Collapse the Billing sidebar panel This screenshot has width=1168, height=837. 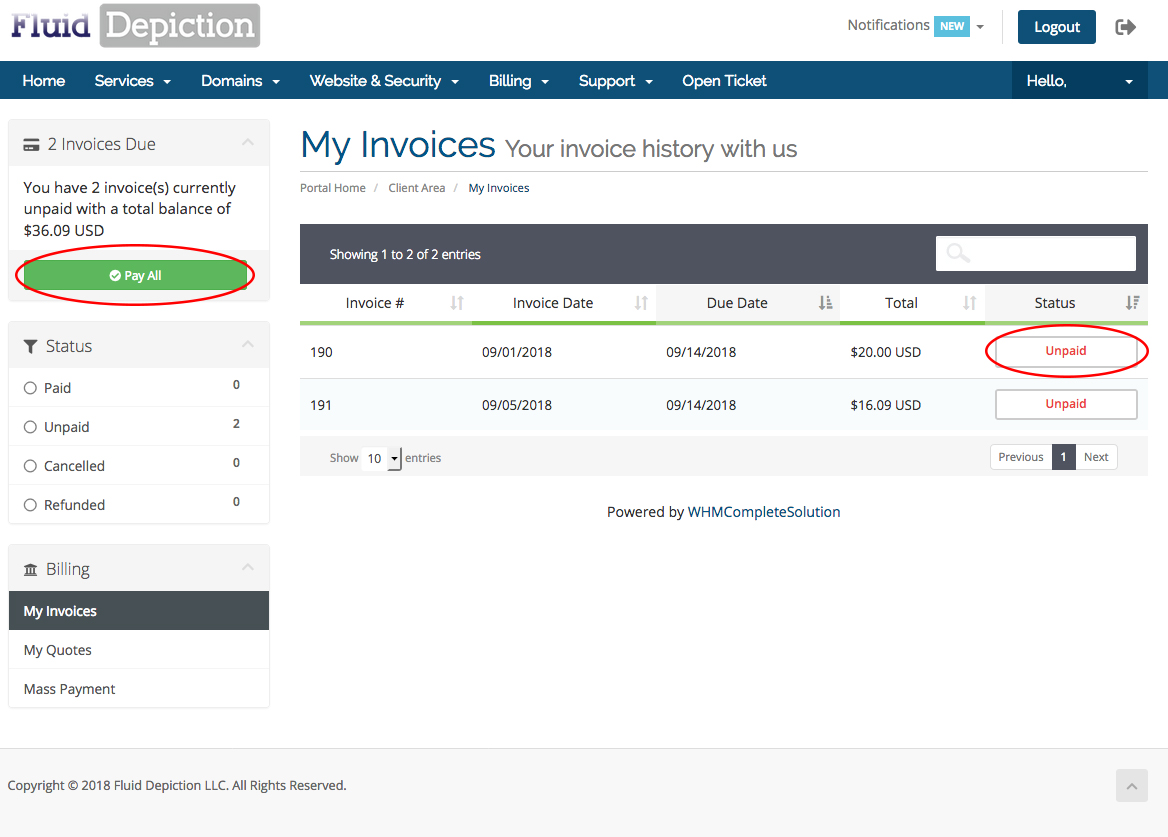(x=248, y=567)
